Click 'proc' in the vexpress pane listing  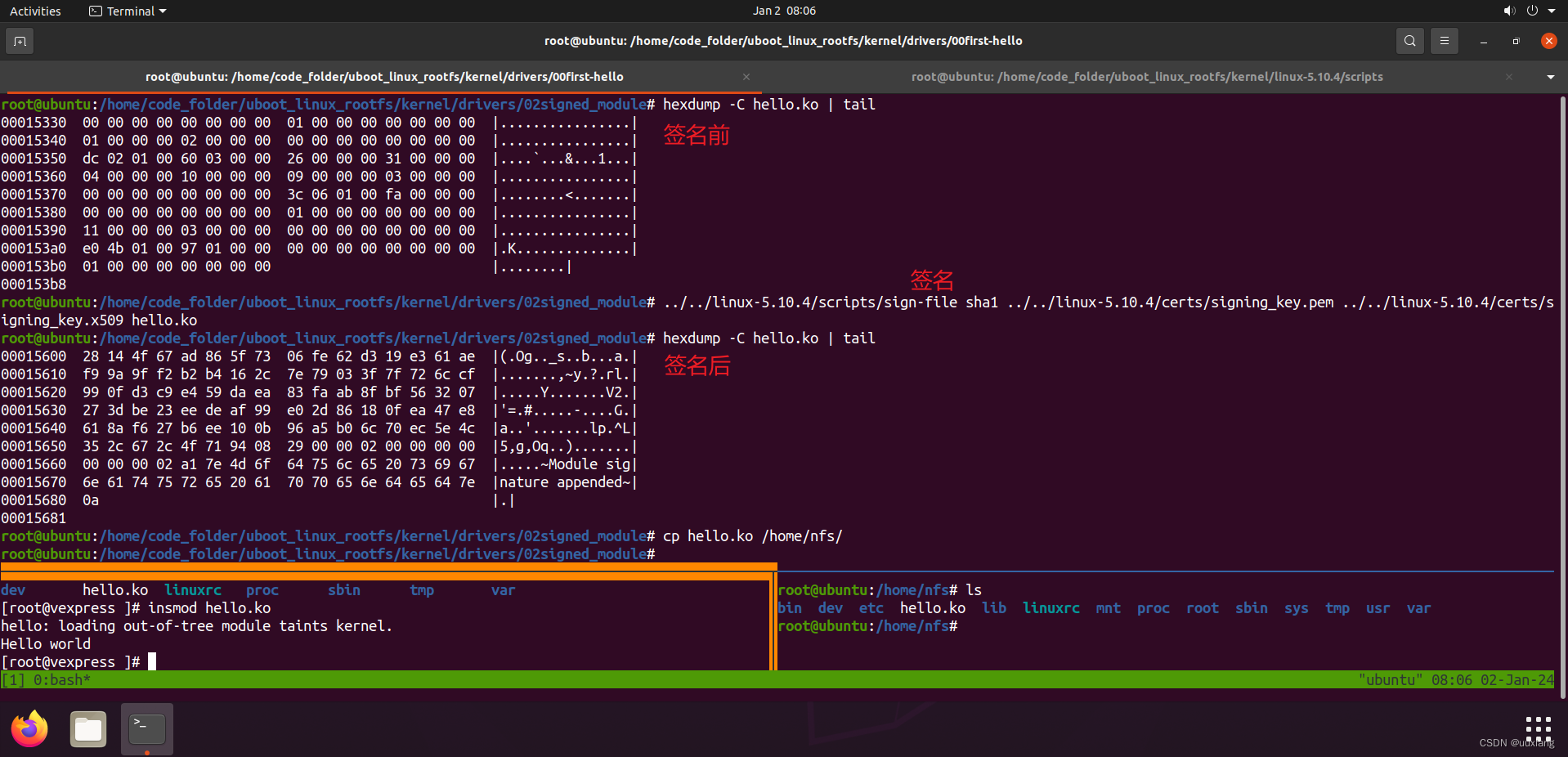(262, 590)
